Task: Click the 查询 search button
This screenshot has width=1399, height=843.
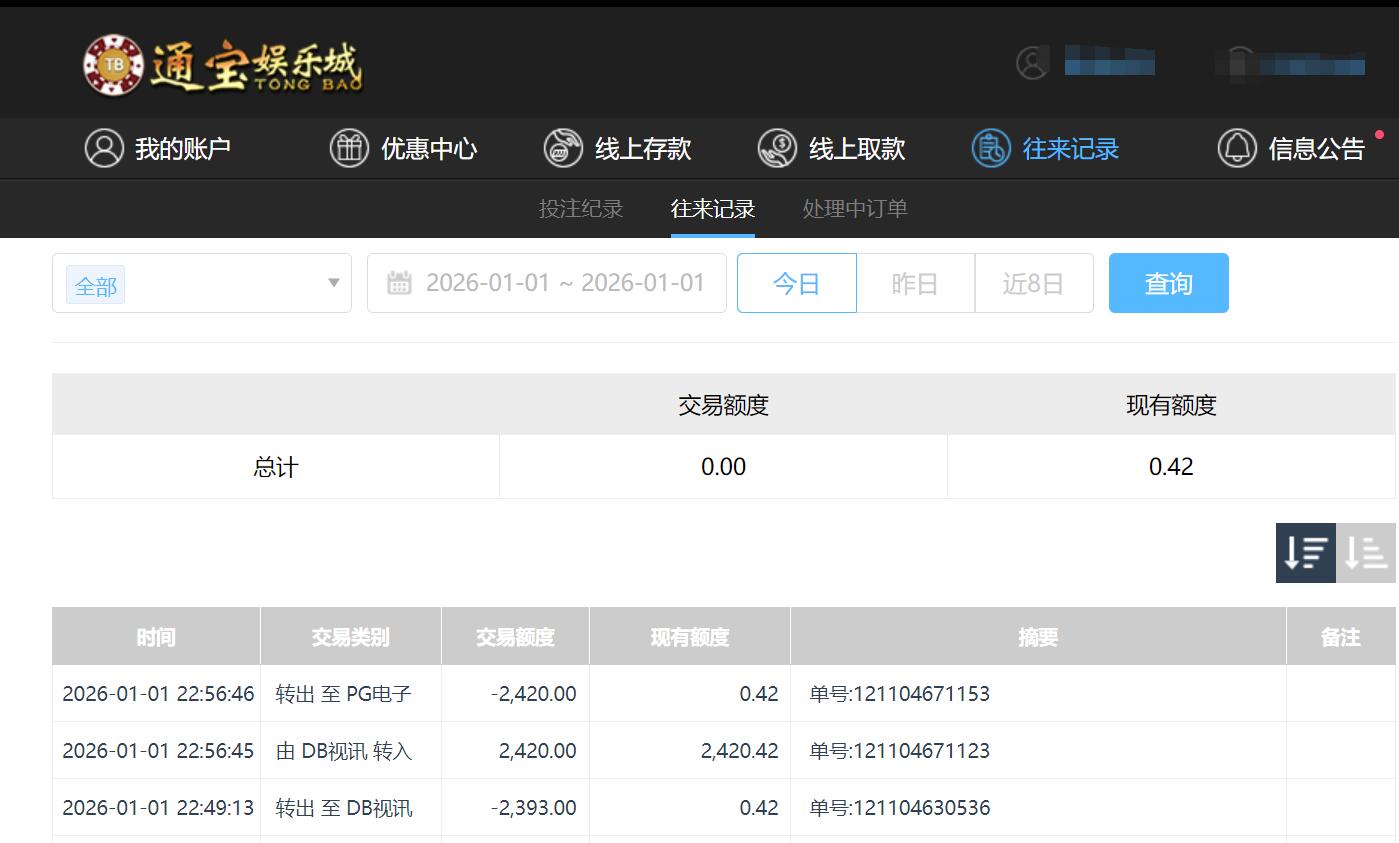Action: [x=1168, y=283]
